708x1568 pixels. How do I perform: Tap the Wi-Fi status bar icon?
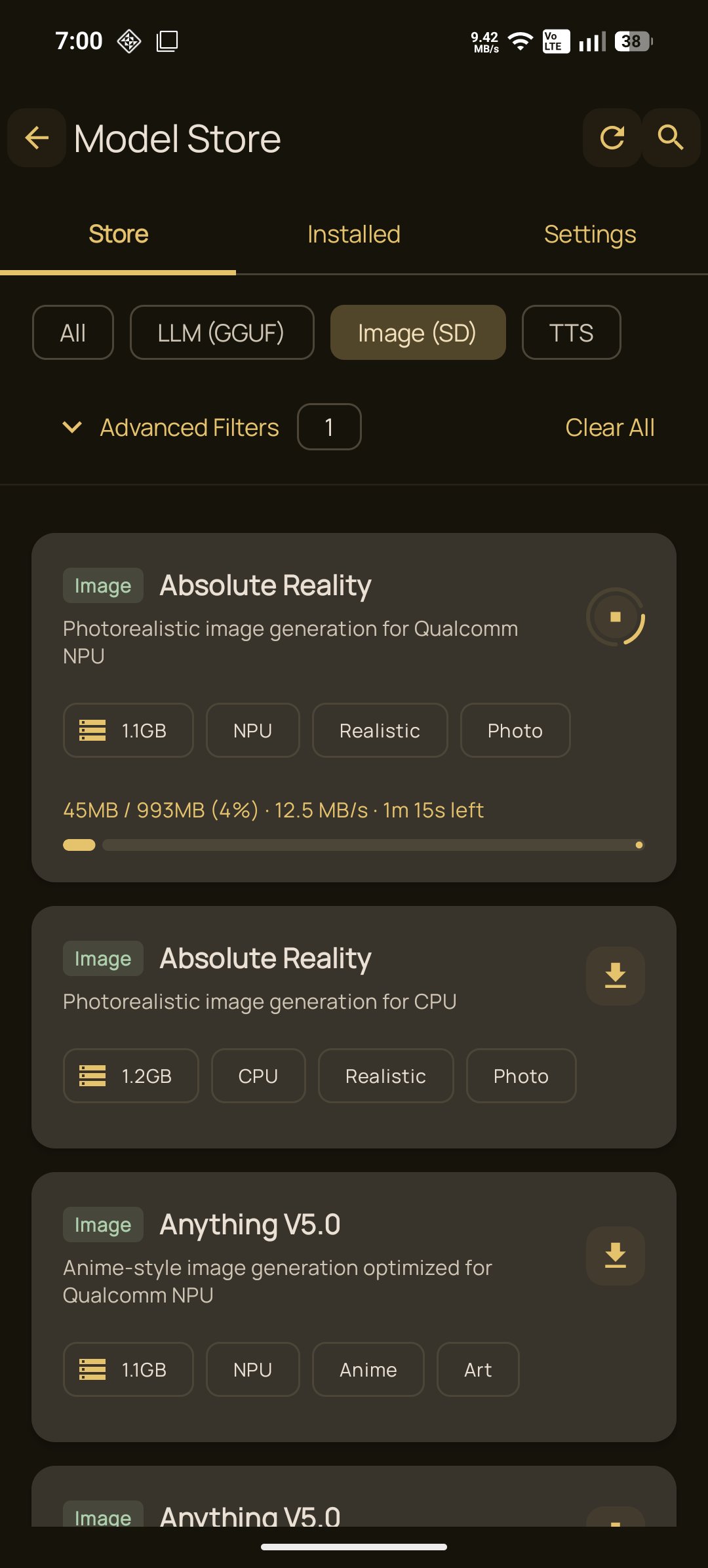point(521,41)
